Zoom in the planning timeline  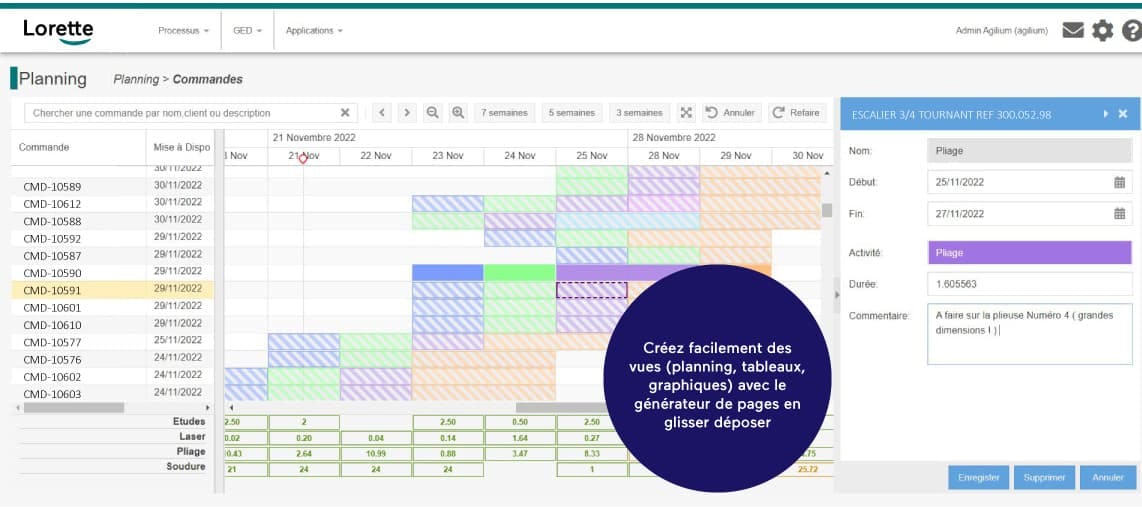457,113
